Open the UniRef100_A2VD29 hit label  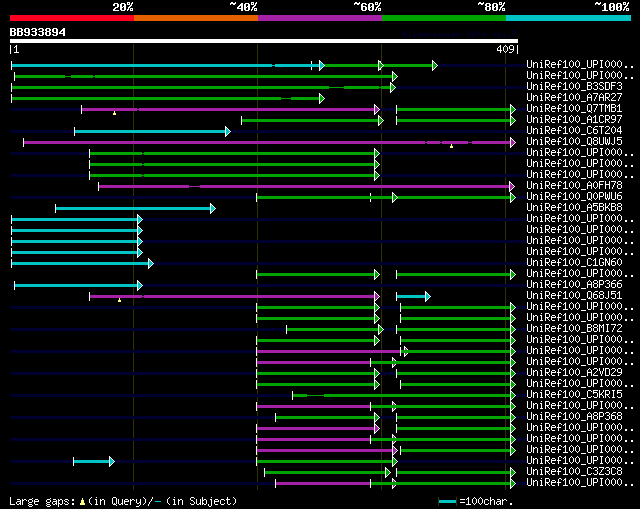pos(574,373)
